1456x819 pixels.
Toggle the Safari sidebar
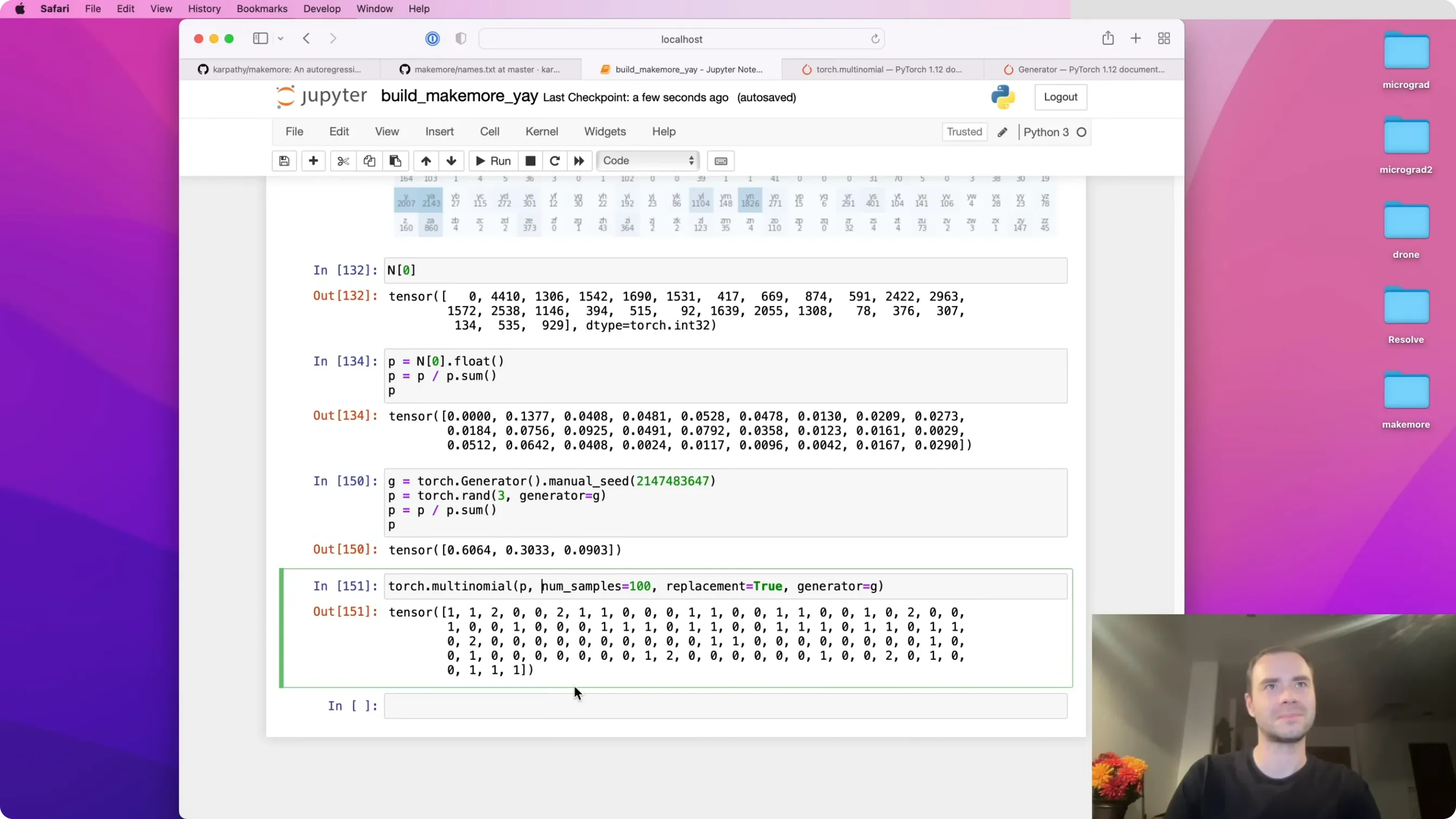[x=260, y=38]
